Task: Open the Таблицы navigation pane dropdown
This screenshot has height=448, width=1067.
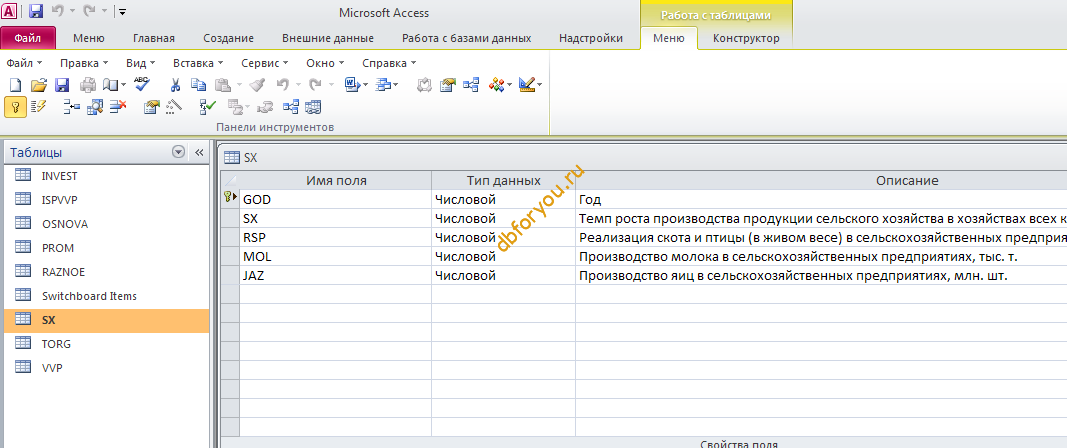Action: (x=179, y=153)
